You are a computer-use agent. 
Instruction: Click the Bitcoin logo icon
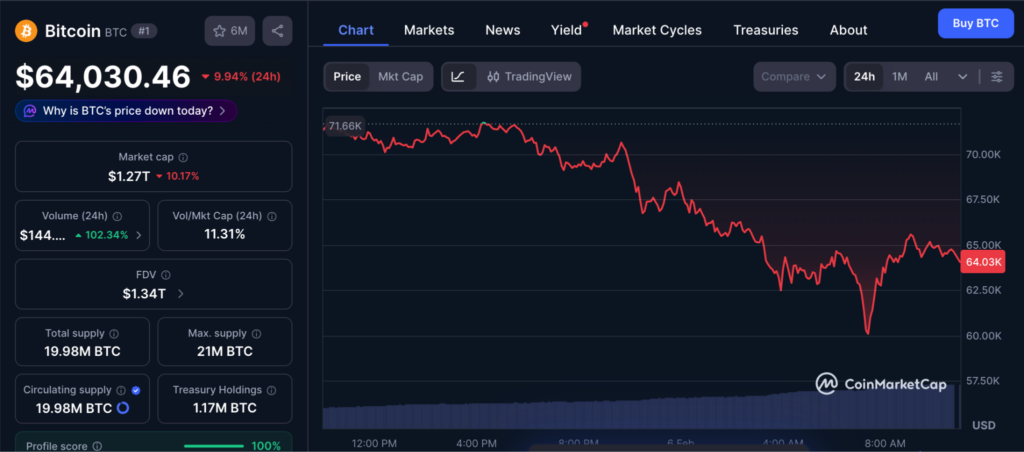click(26, 31)
